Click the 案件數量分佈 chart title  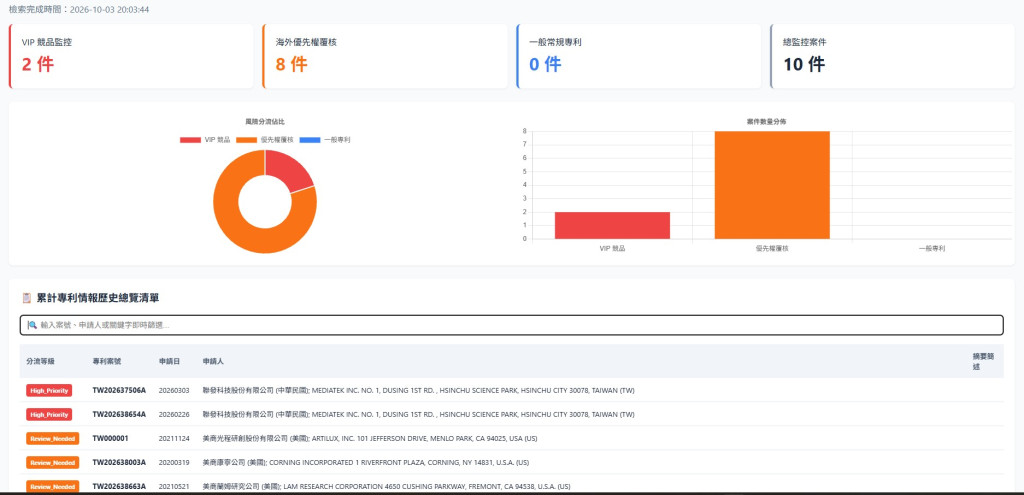[767, 121]
